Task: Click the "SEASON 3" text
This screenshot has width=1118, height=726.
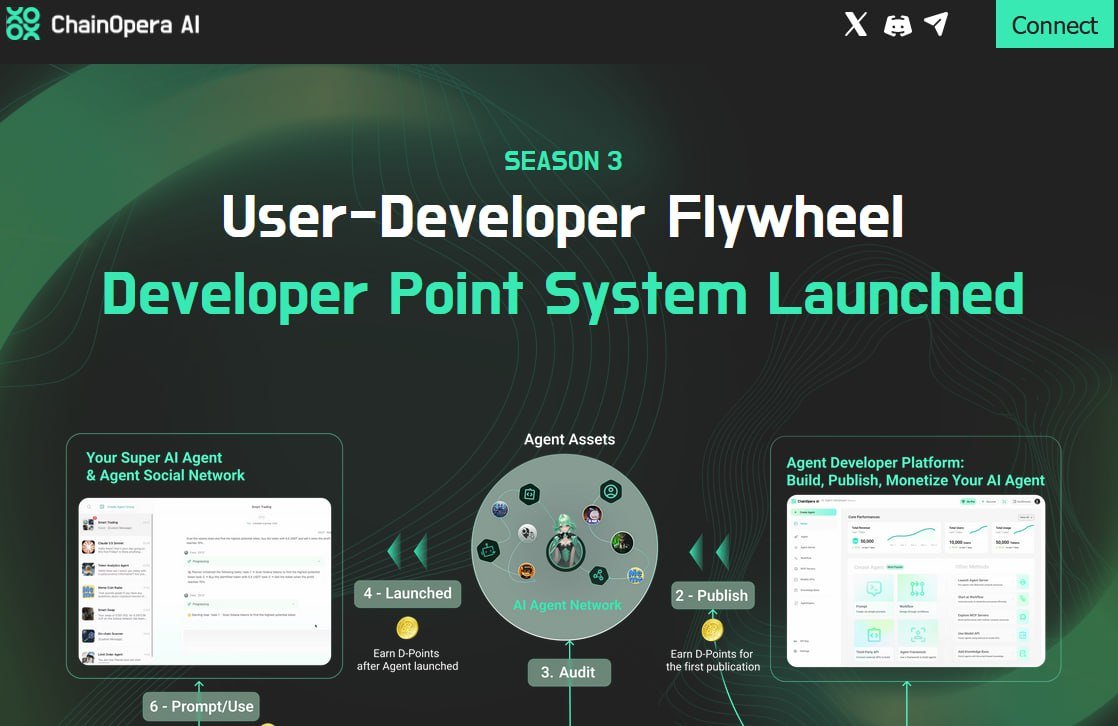Action: tap(563, 161)
